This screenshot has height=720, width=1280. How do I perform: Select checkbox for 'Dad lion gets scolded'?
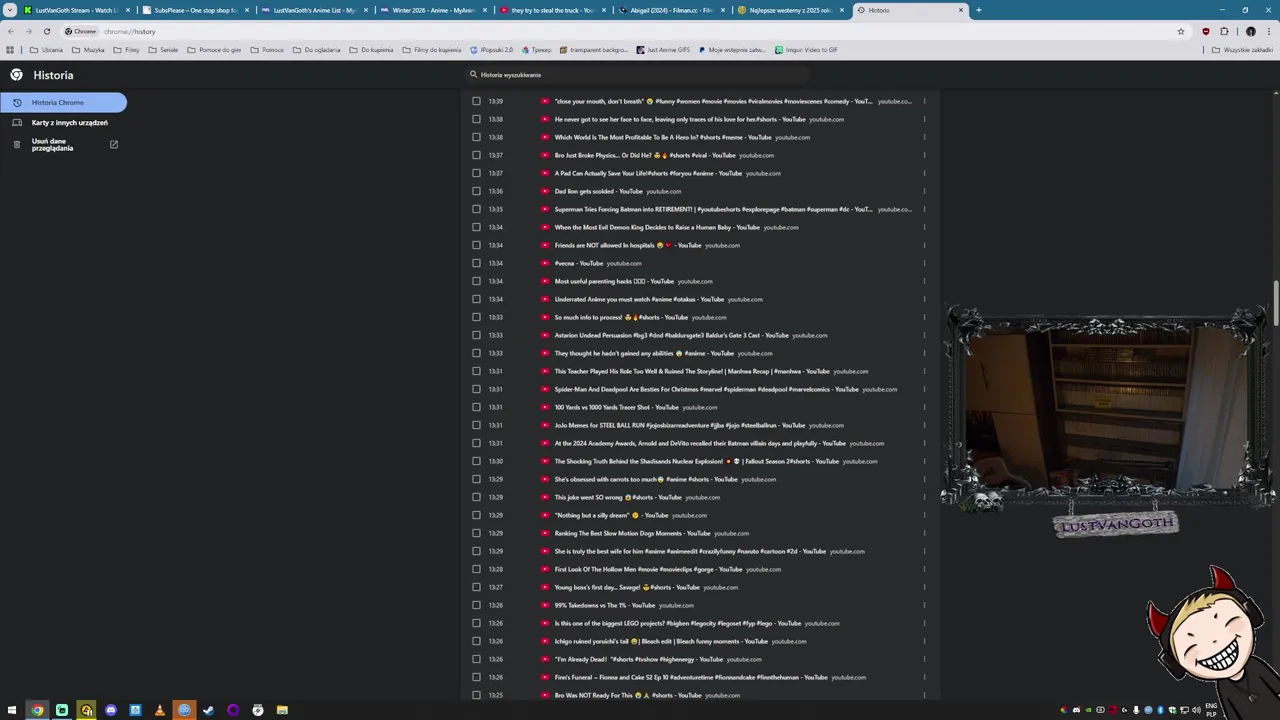click(x=476, y=191)
